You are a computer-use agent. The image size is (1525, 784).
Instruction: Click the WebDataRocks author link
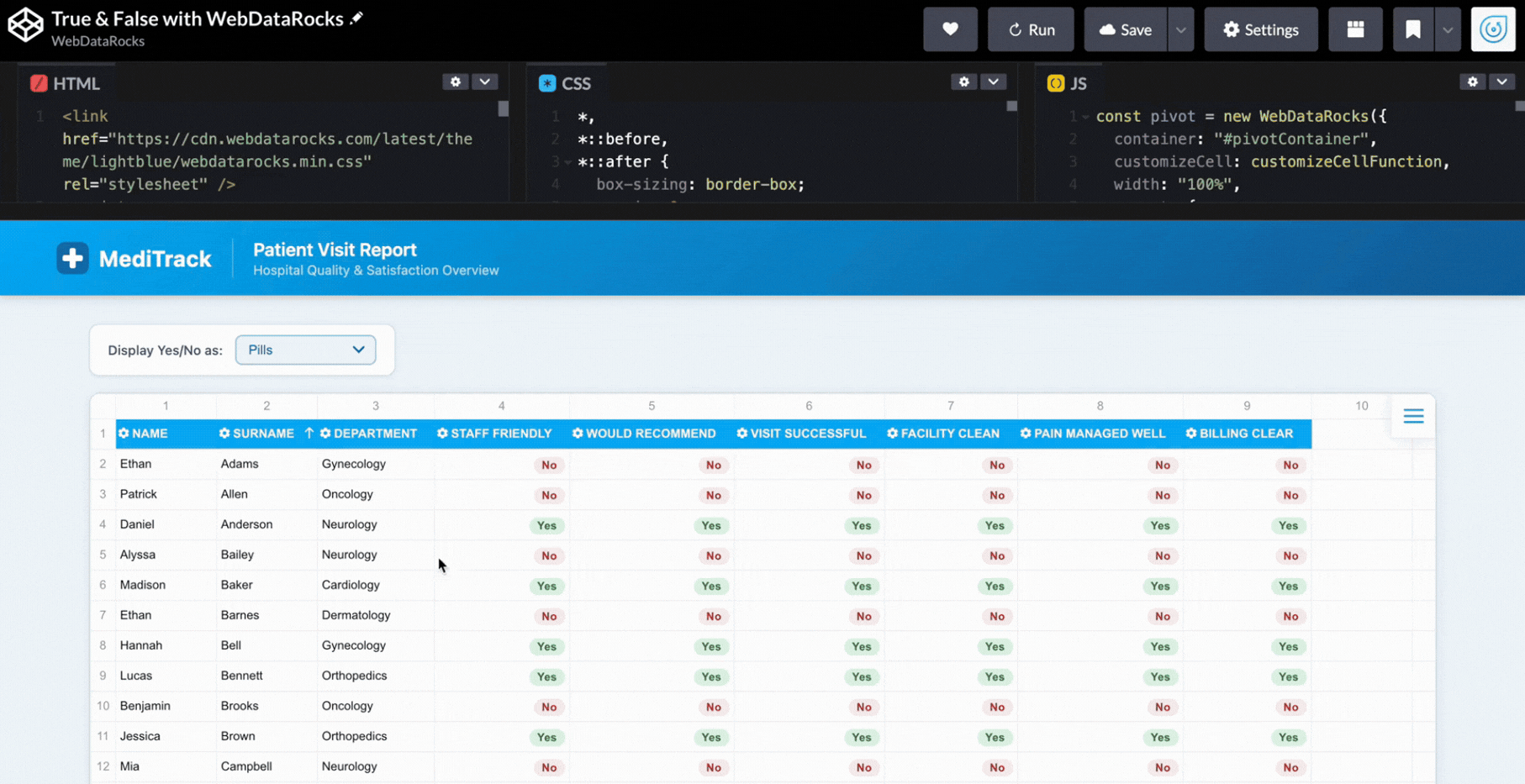[x=98, y=41]
